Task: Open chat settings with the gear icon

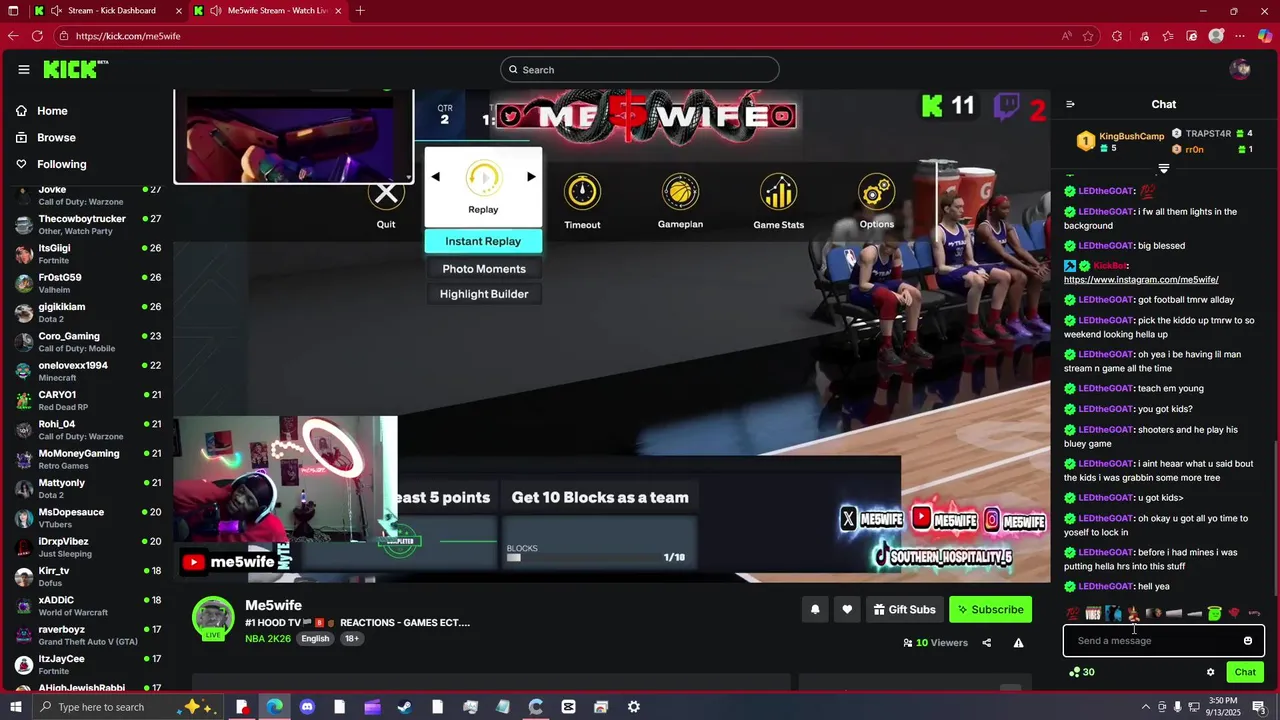Action: [x=1210, y=672]
